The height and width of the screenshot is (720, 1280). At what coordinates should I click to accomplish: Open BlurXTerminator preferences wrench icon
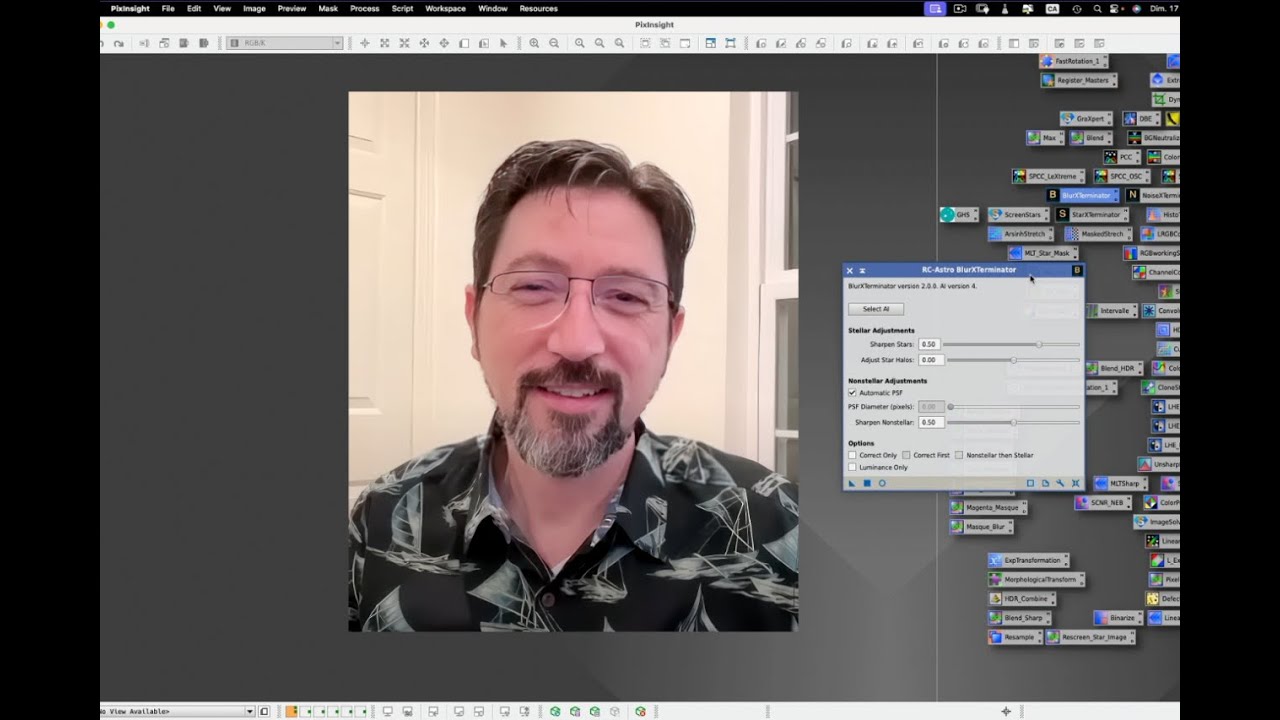(x=1060, y=483)
